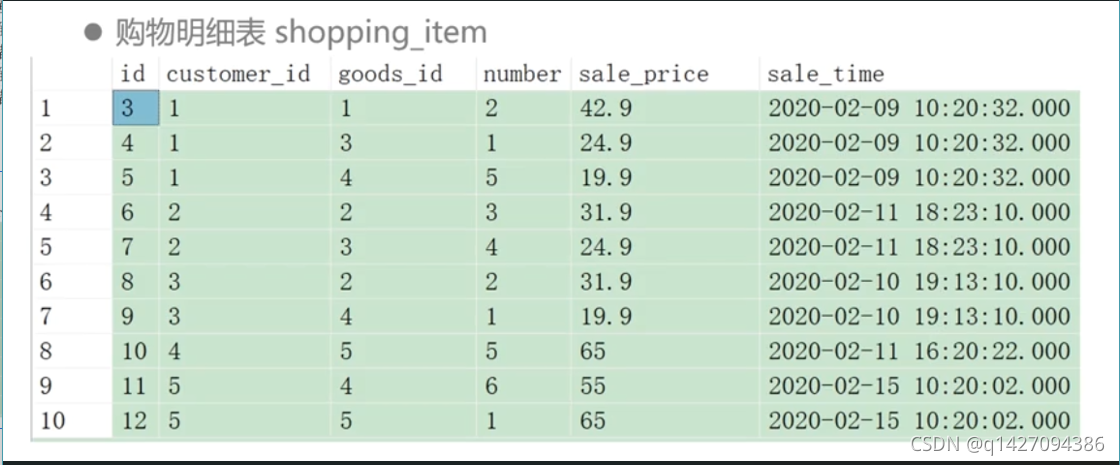Click the id cell with value 10
This screenshot has height=465, width=1120.
pyautogui.click(x=134, y=351)
